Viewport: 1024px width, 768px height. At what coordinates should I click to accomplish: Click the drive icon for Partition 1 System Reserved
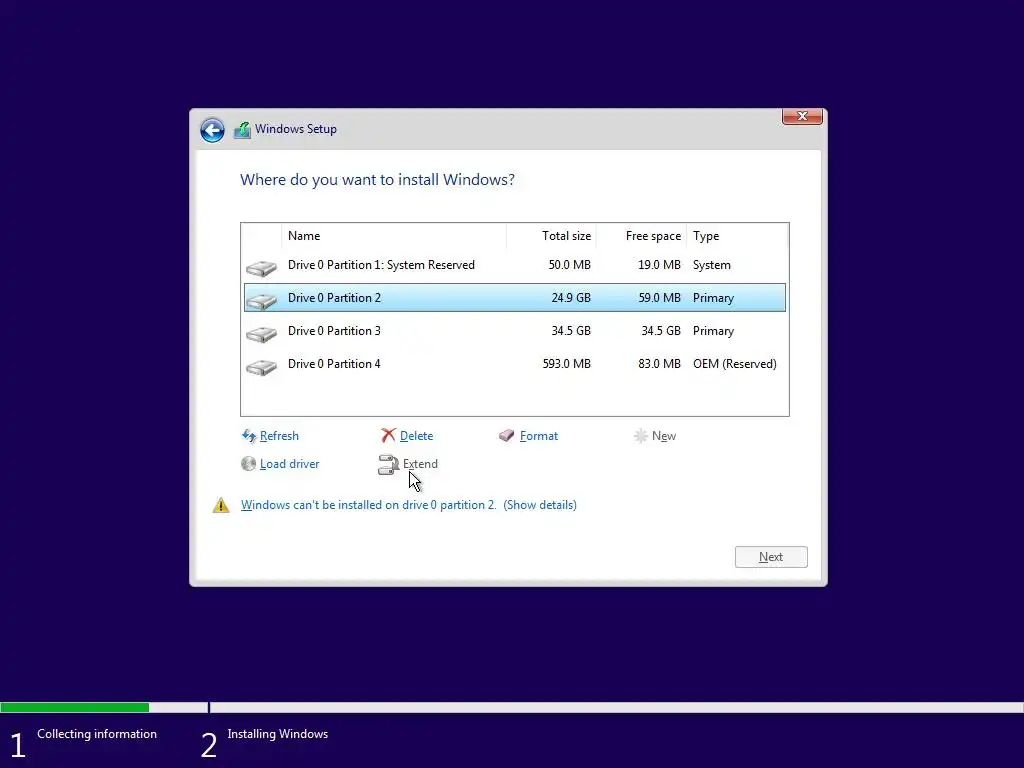pyautogui.click(x=261, y=268)
